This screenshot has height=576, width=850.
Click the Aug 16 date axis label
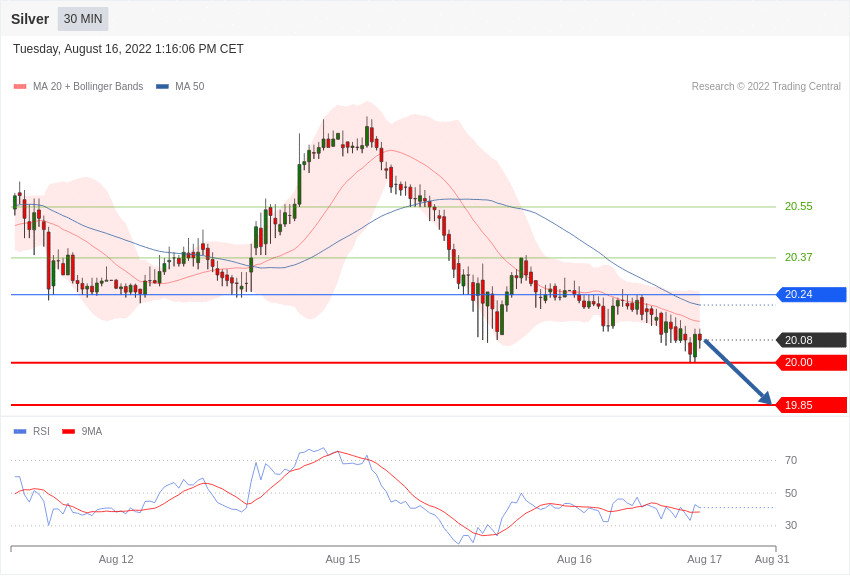click(x=574, y=559)
